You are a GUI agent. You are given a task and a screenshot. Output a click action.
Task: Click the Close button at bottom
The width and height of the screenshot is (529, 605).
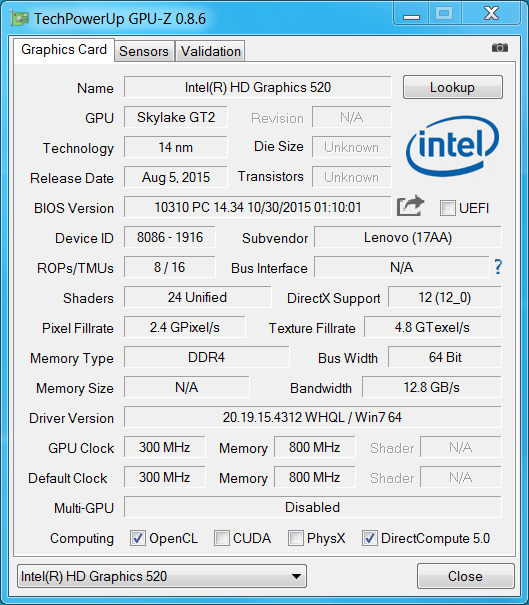[465, 576]
